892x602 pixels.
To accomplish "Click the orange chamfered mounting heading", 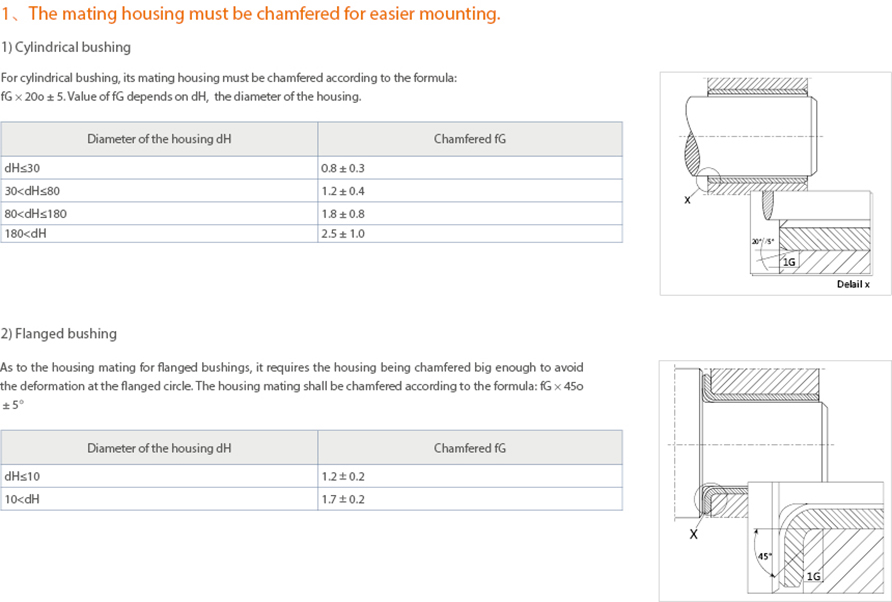I will 250,13.
